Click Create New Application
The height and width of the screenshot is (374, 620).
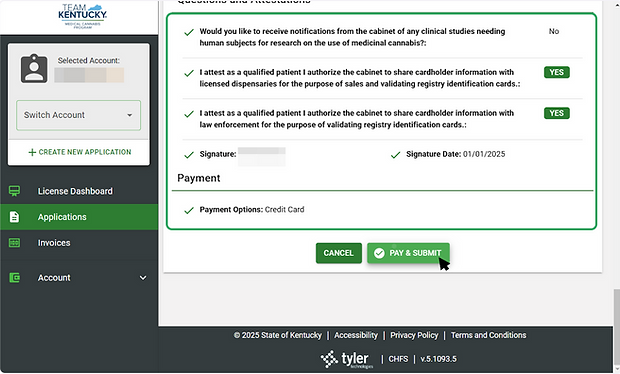80,152
